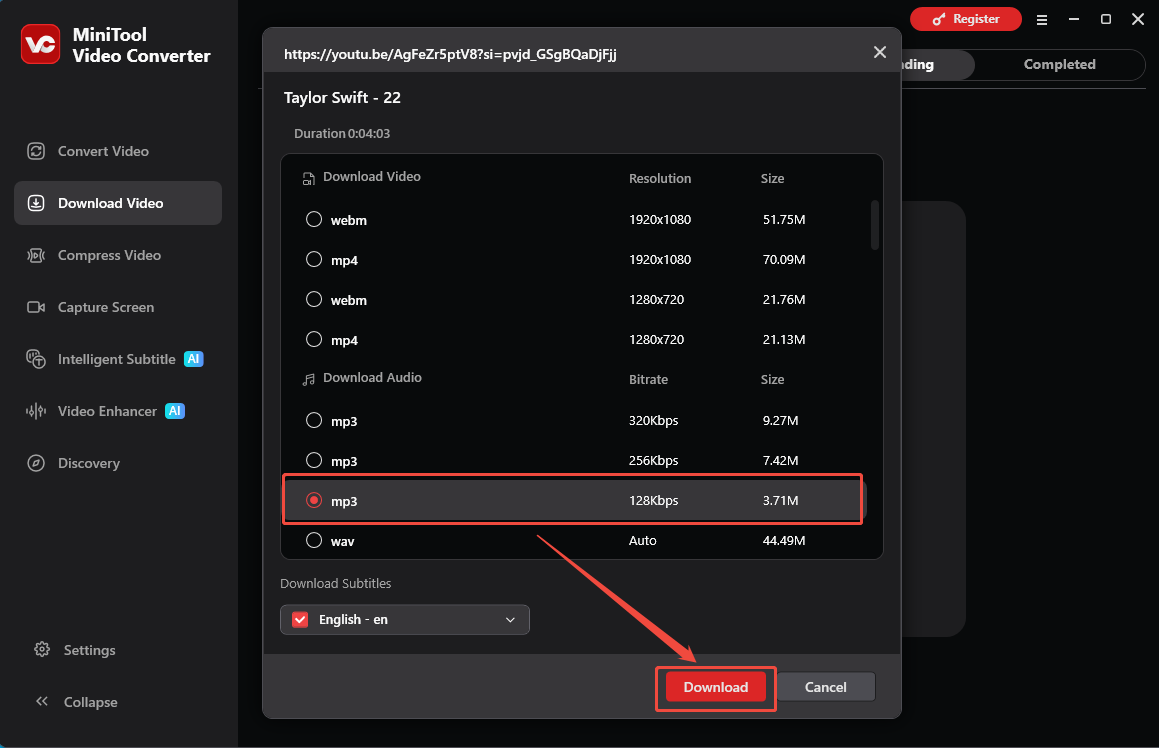Click the MiniTool Video Converter logo icon
Screen dimensions: 1159x748
(41, 44)
